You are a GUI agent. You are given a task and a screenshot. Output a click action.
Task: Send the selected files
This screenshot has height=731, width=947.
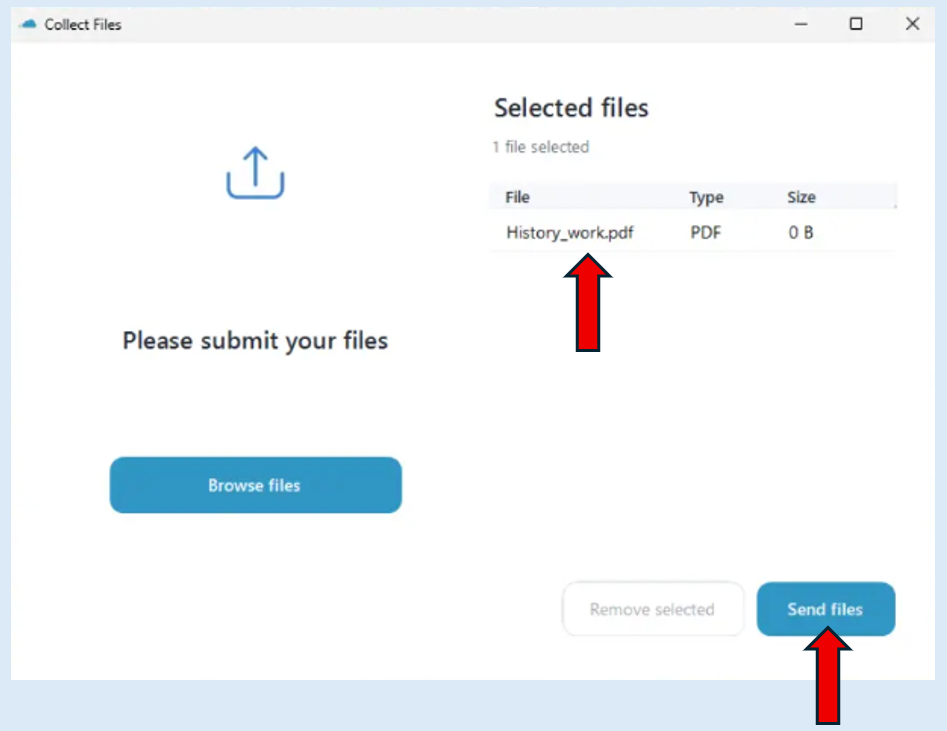(x=826, y=609)
